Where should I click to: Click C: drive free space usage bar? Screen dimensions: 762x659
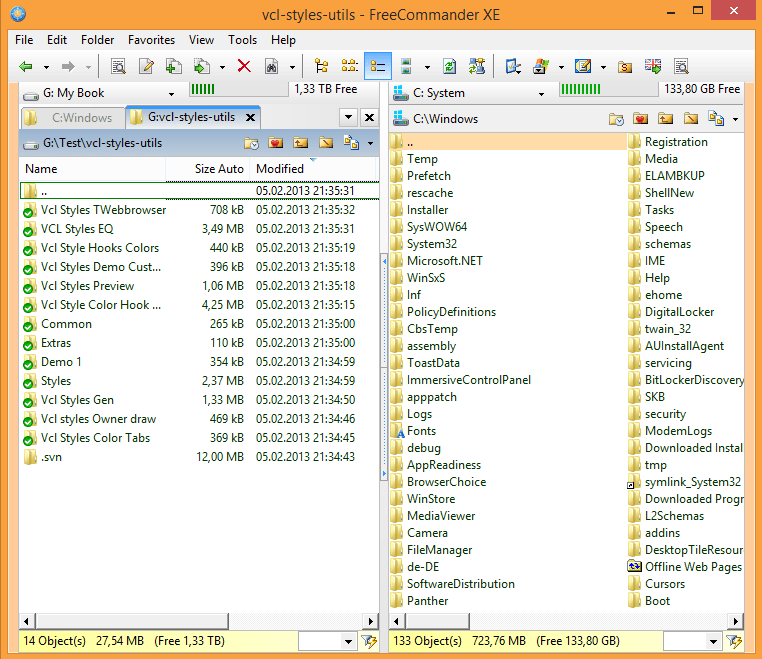[x=609, y=89]
